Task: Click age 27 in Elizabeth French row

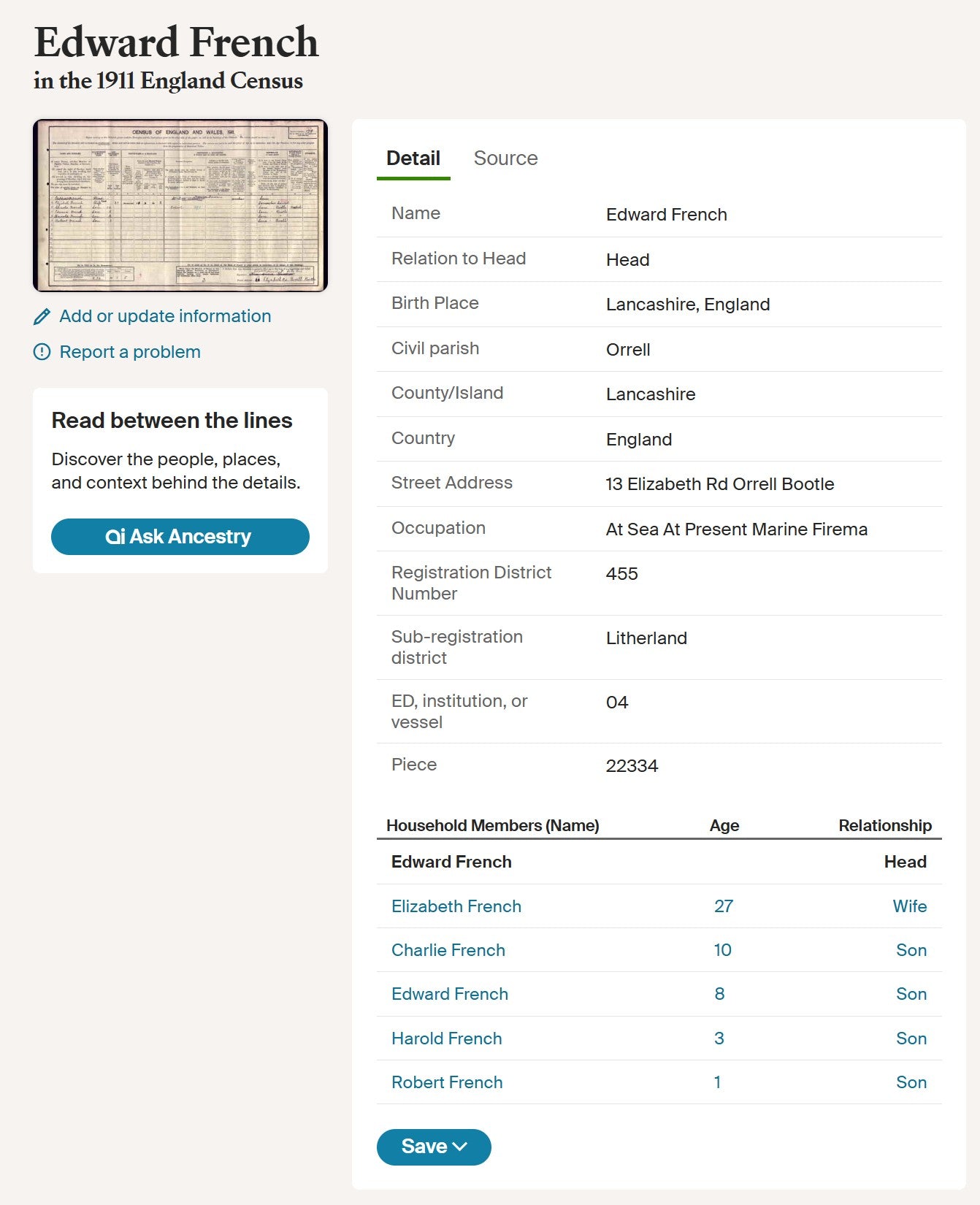Action: 724,906
